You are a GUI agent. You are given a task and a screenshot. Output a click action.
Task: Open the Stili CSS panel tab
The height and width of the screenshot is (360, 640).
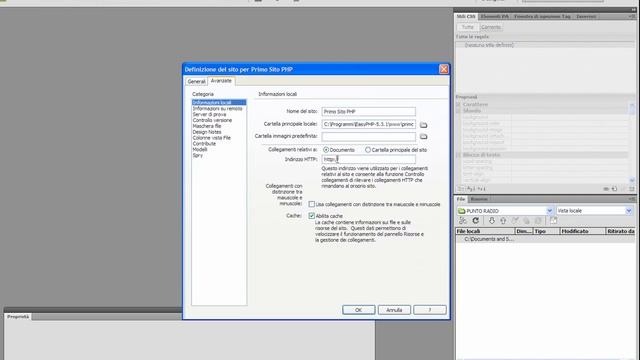[466, 16]
